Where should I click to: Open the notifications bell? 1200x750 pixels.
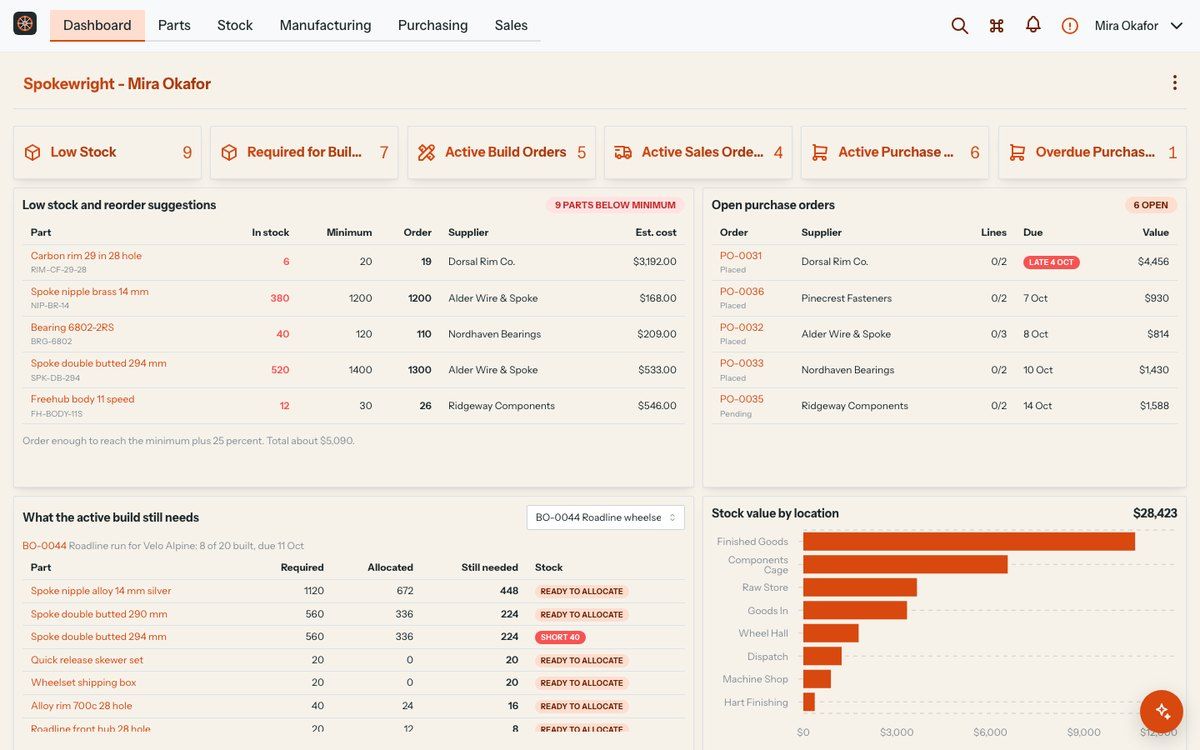[x=1033, y=25]
